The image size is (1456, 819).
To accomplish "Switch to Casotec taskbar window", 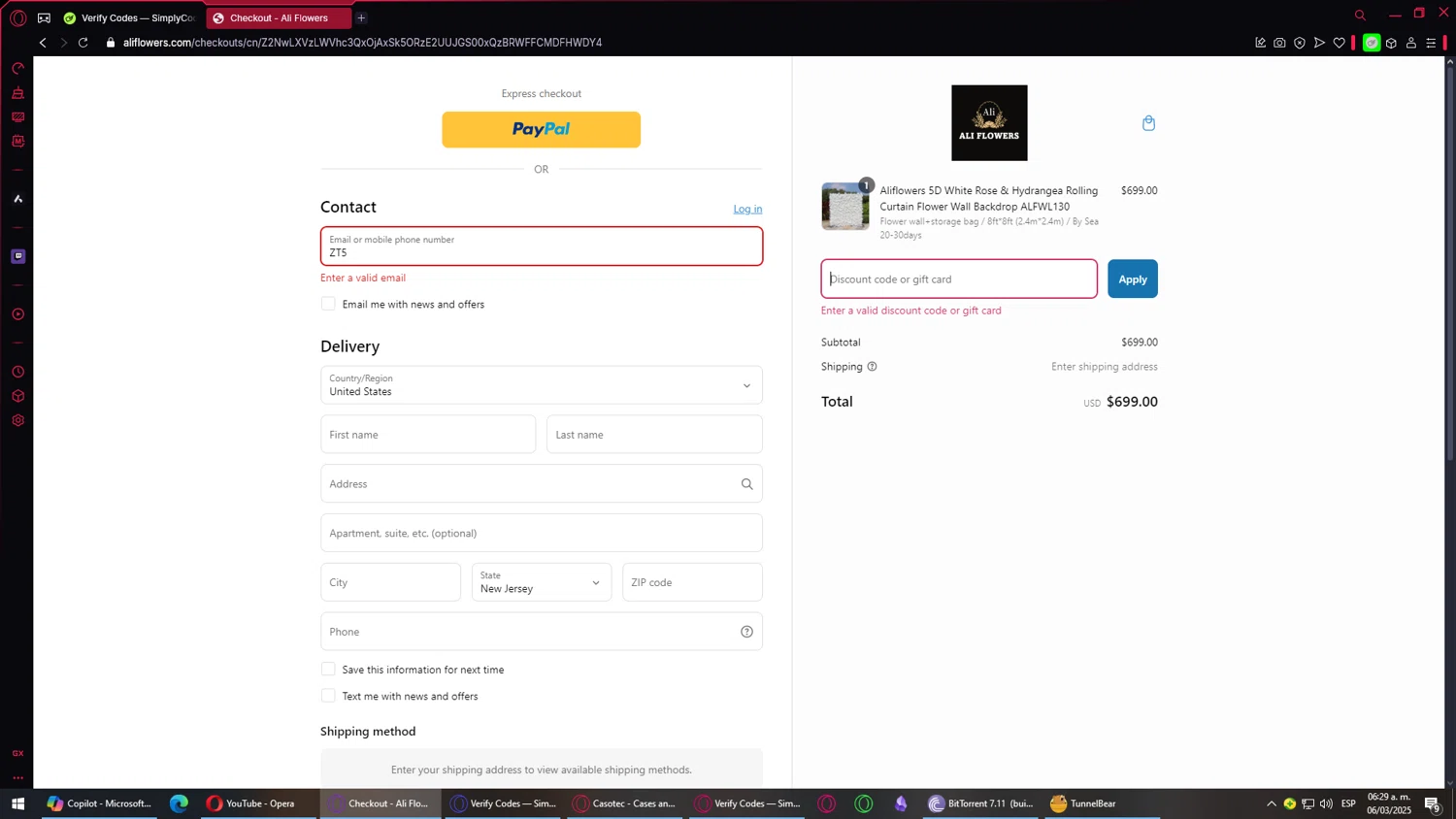I will (x=626, y=803).
